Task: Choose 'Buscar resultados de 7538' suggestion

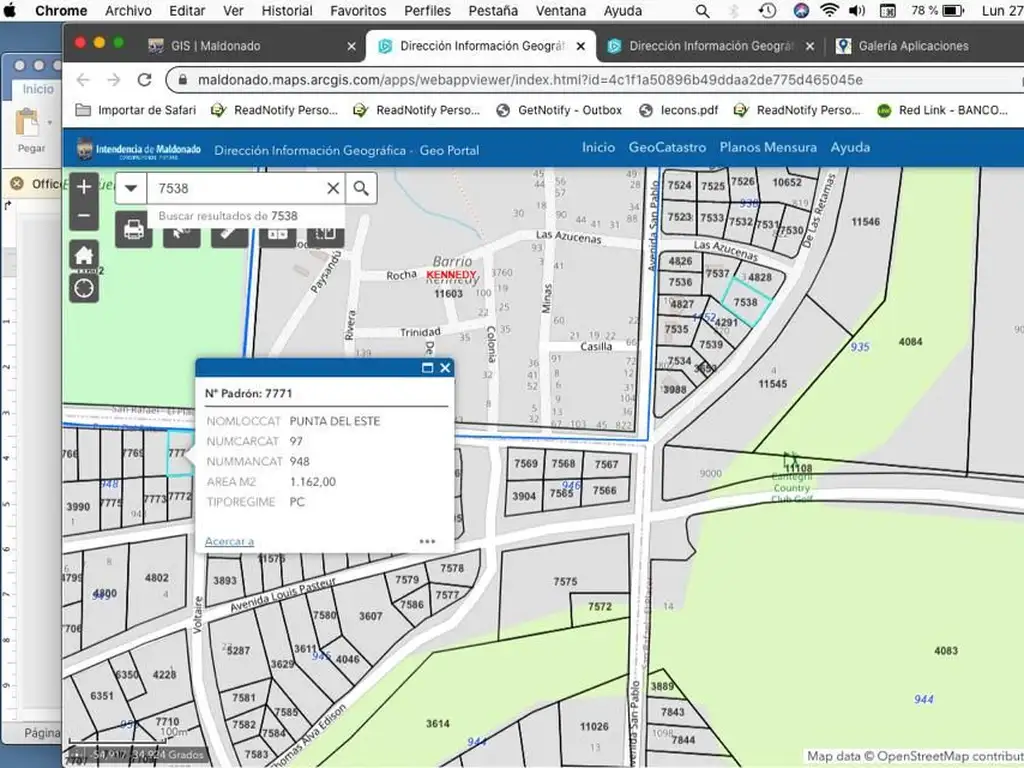Action: [228, 216]
